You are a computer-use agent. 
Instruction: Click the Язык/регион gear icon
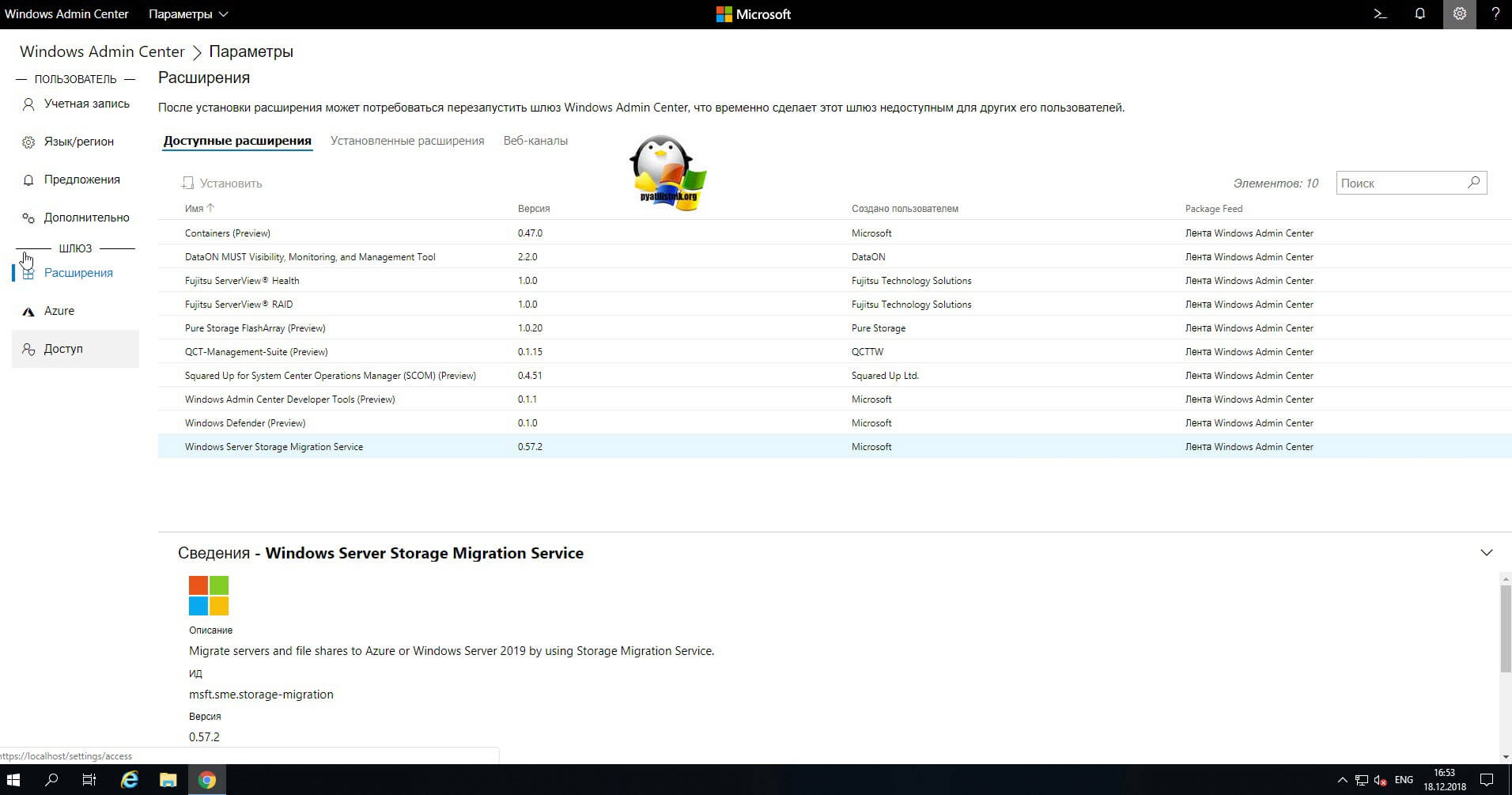point(28,142)
